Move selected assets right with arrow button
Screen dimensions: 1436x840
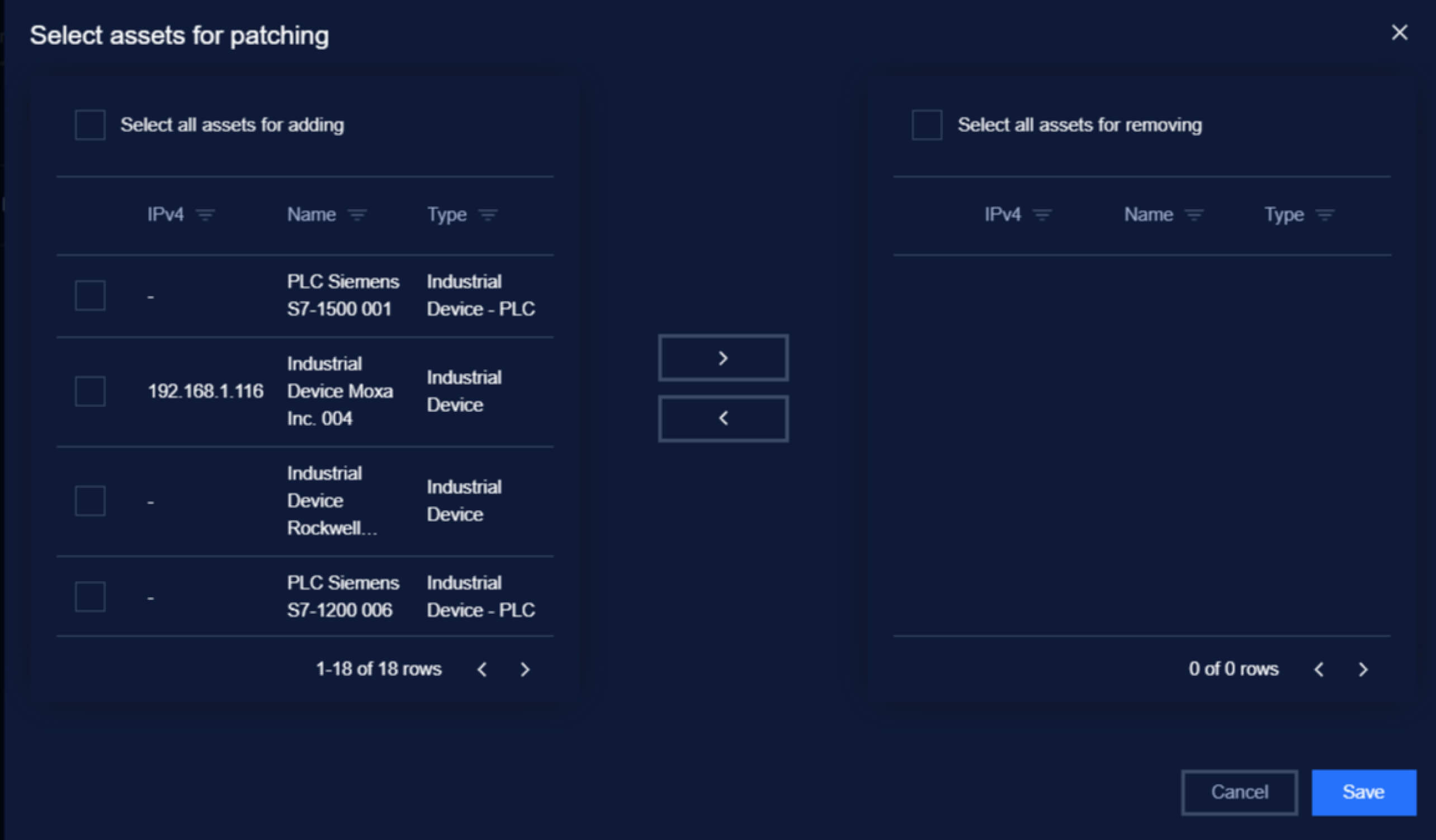(723, 358)
